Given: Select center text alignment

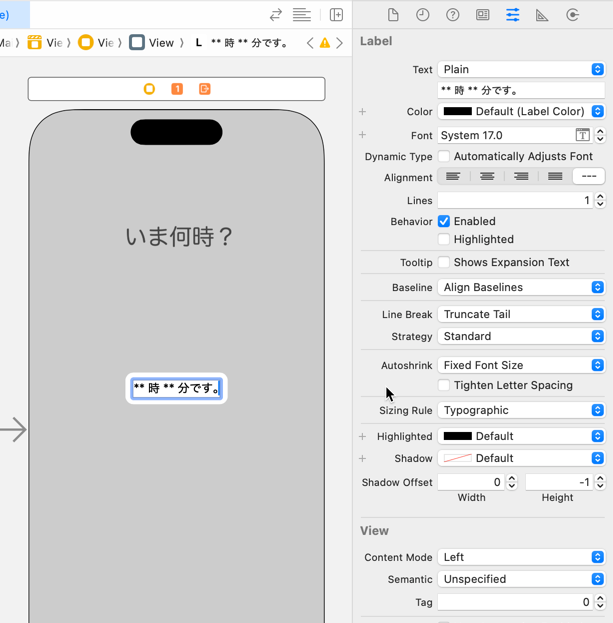Looking at the screenshot, I should (x=487, y=177).
